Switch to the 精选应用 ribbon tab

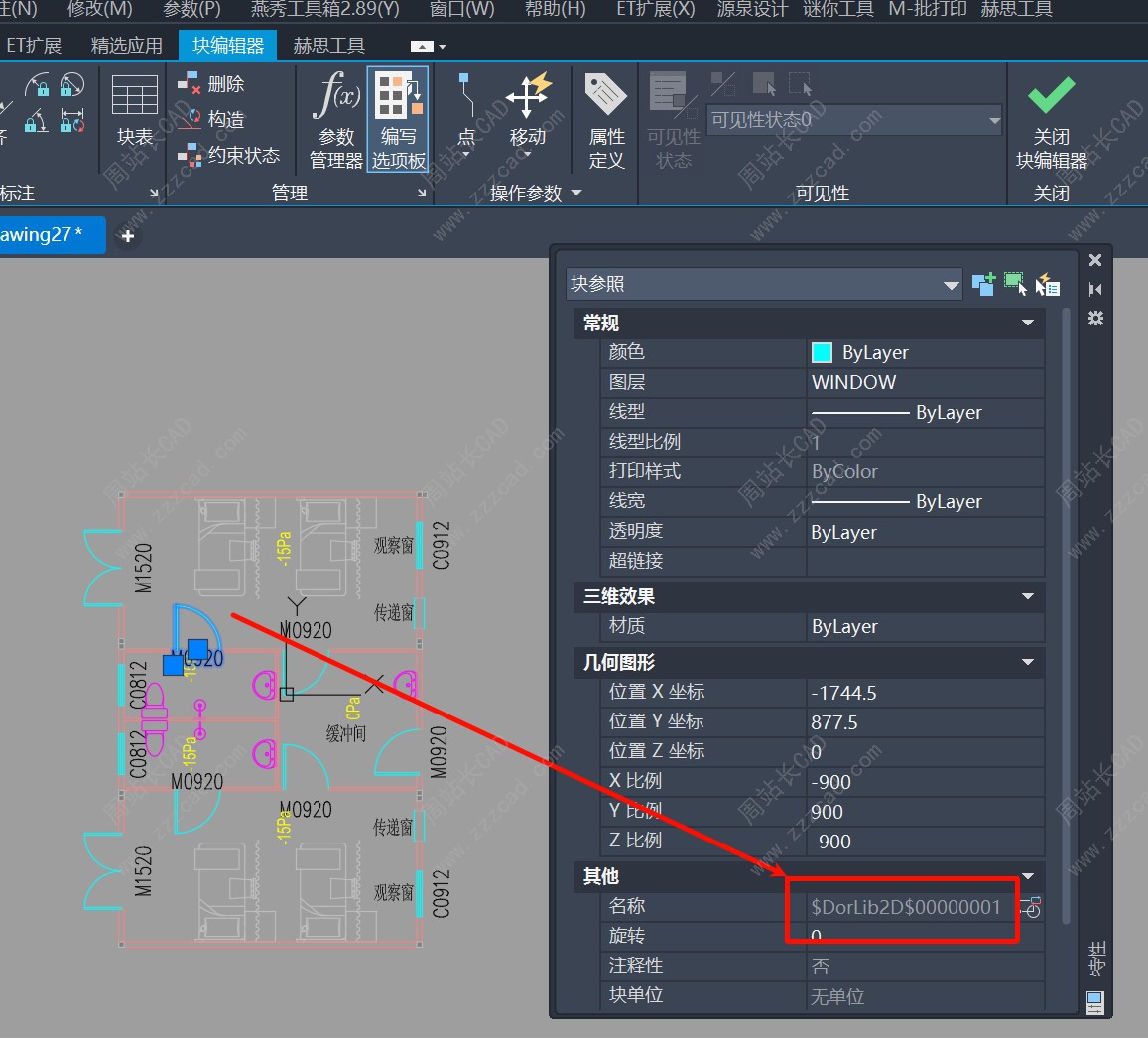(126, 46)
